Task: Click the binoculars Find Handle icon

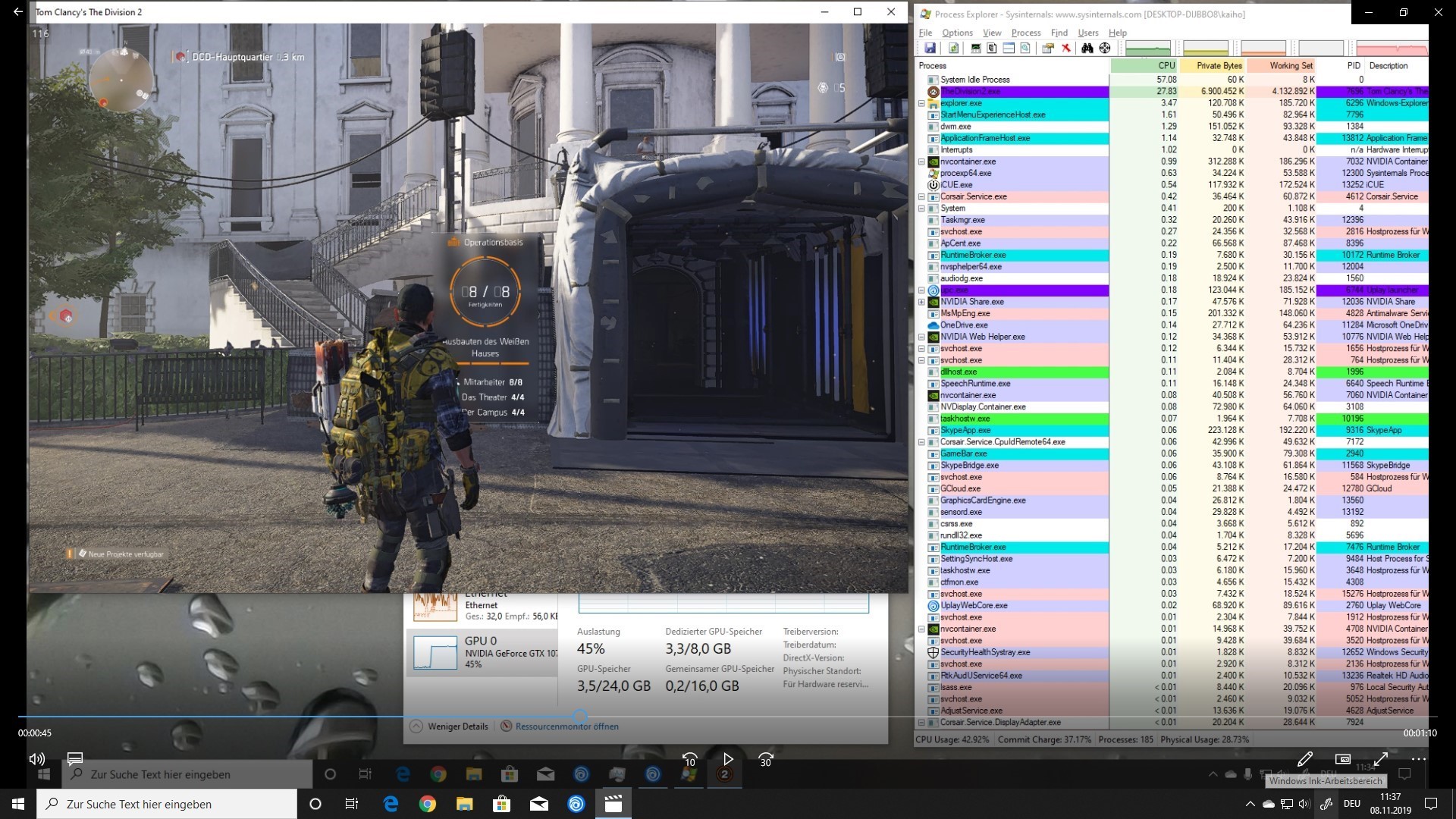Action: click(x=1087, y=49)
